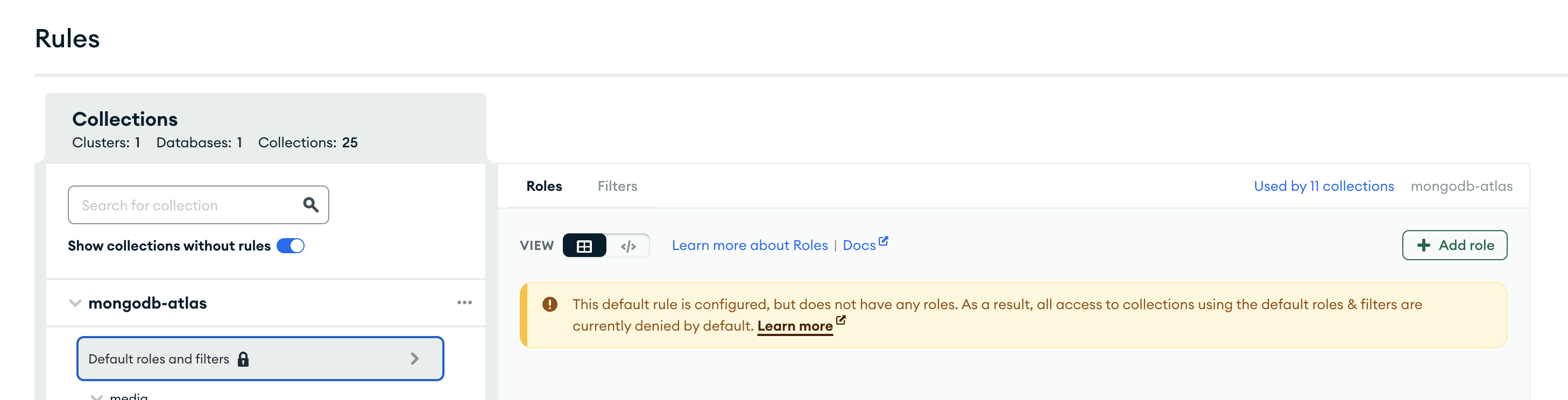Switch to the Filters tab
The image size is (1568, 400).
[617, 186]
